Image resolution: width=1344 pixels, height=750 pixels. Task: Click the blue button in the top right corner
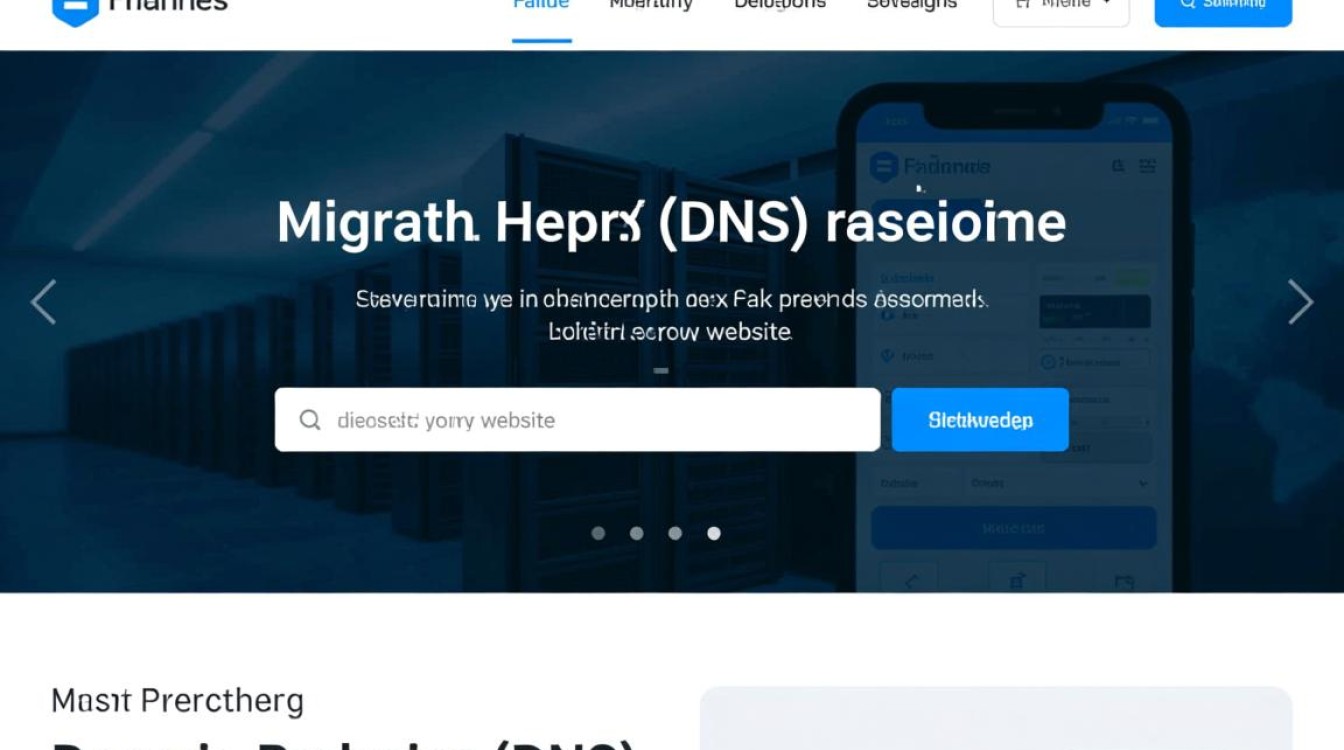coord(1223,8)
